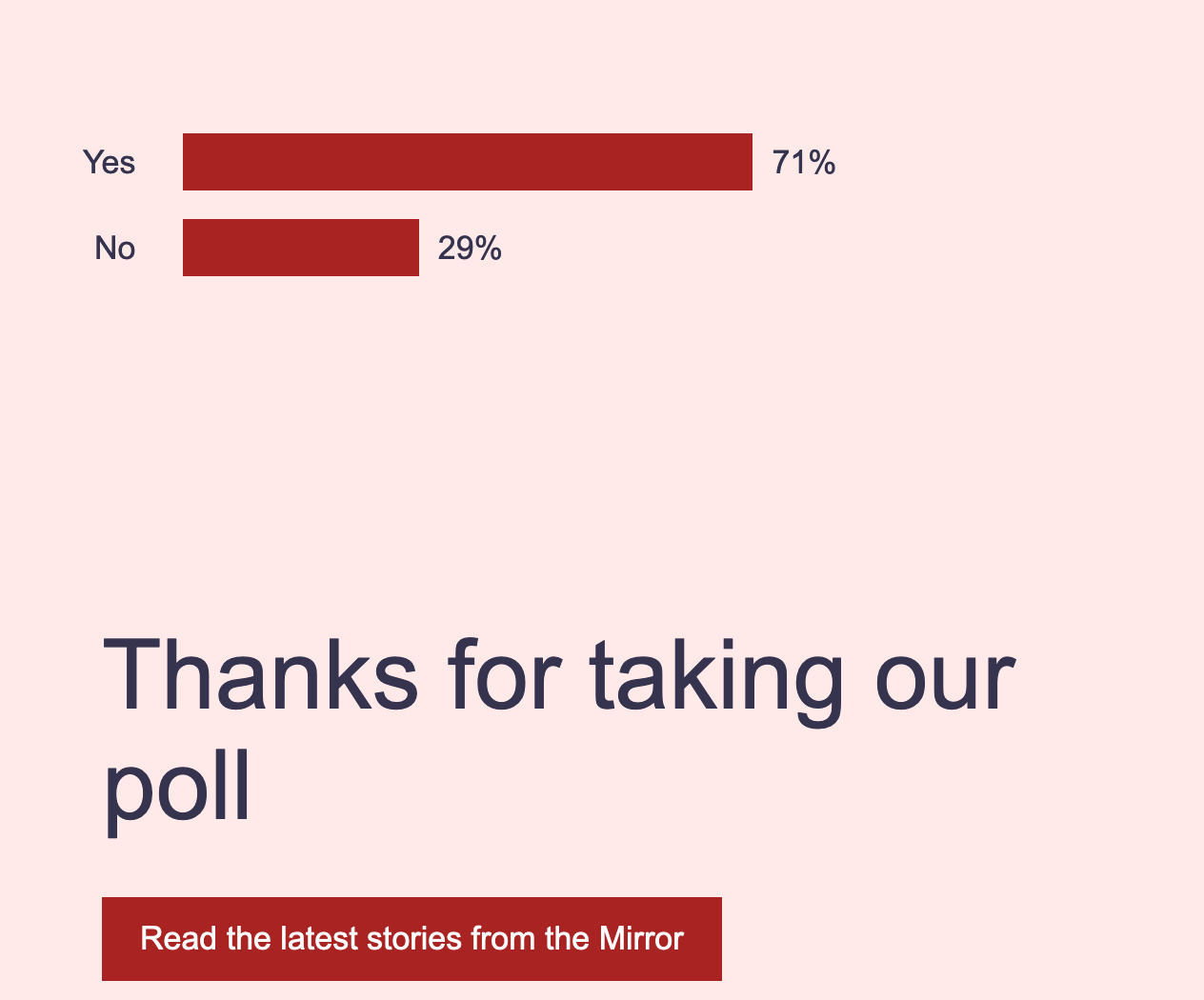
Task: Select the Yes result bar
Action: (468, 162)
